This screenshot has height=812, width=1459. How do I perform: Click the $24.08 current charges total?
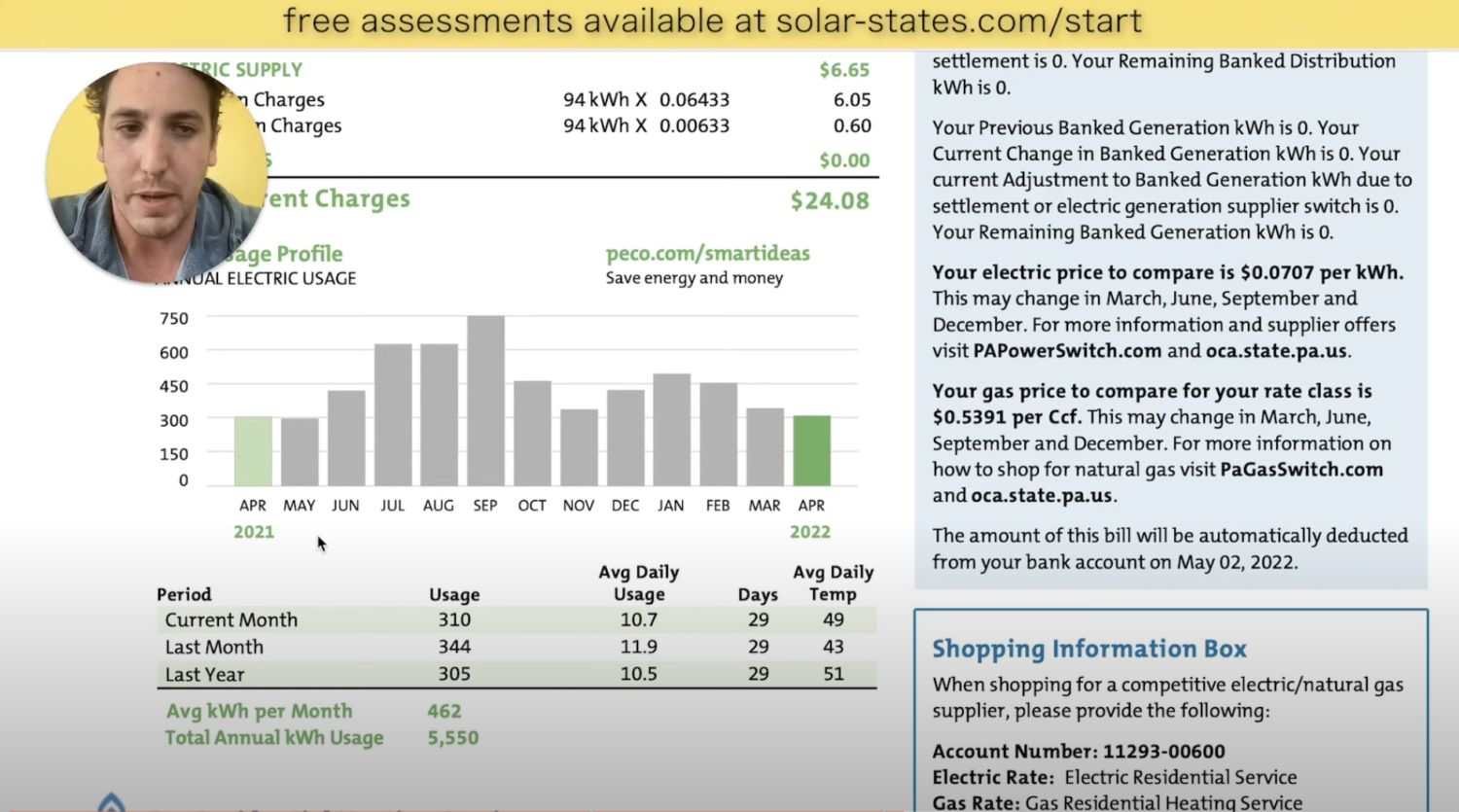coord(829,201)
